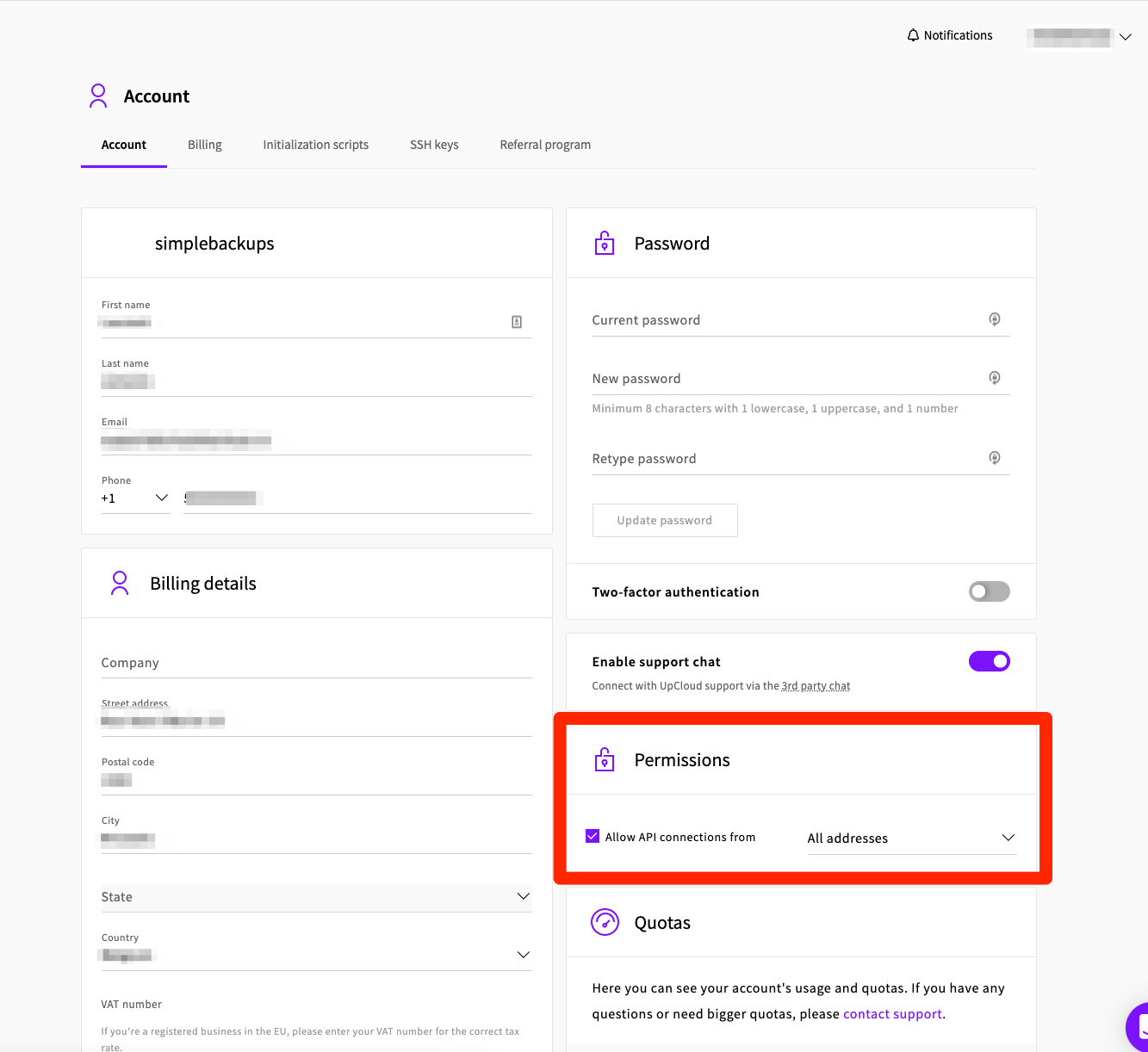Click the Permissions lock icon
The height and width of the screenshot is (1052, 1148).
tap(605, 760)
